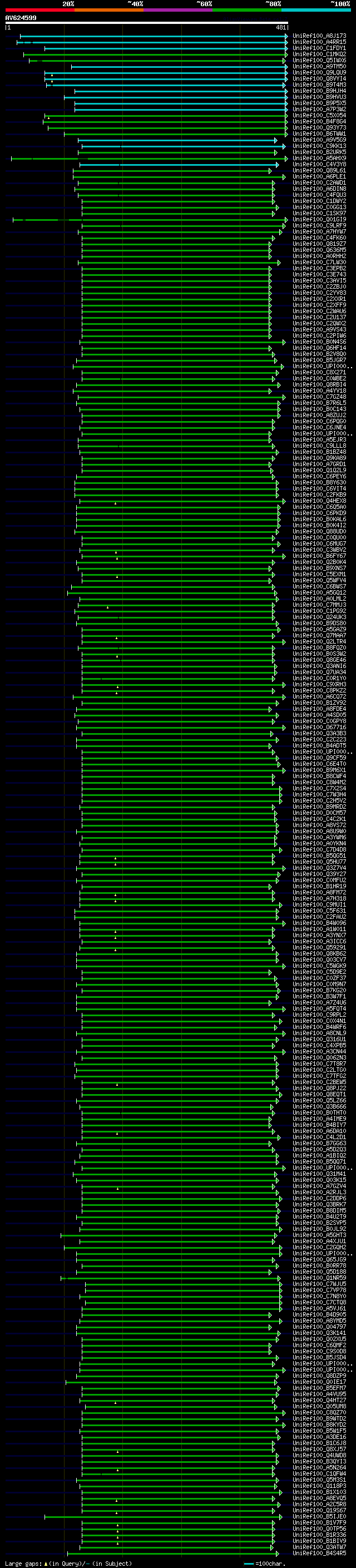Click the orange ~40% identity color segment
Image resolution: width=356 pixels, height=1568 pixels.
click(x=109, y=10)
